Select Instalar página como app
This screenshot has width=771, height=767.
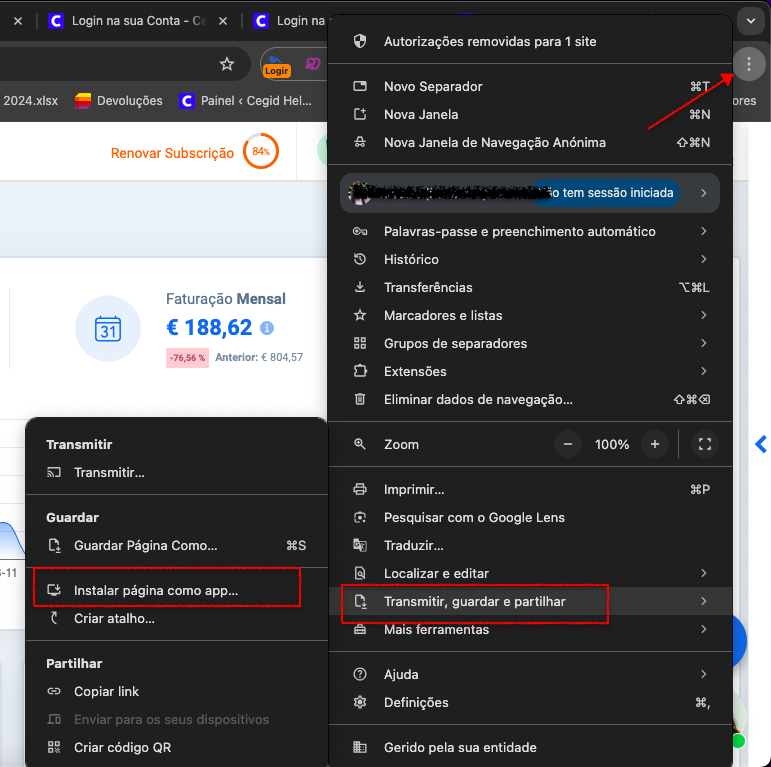click(x=156, y=591)
